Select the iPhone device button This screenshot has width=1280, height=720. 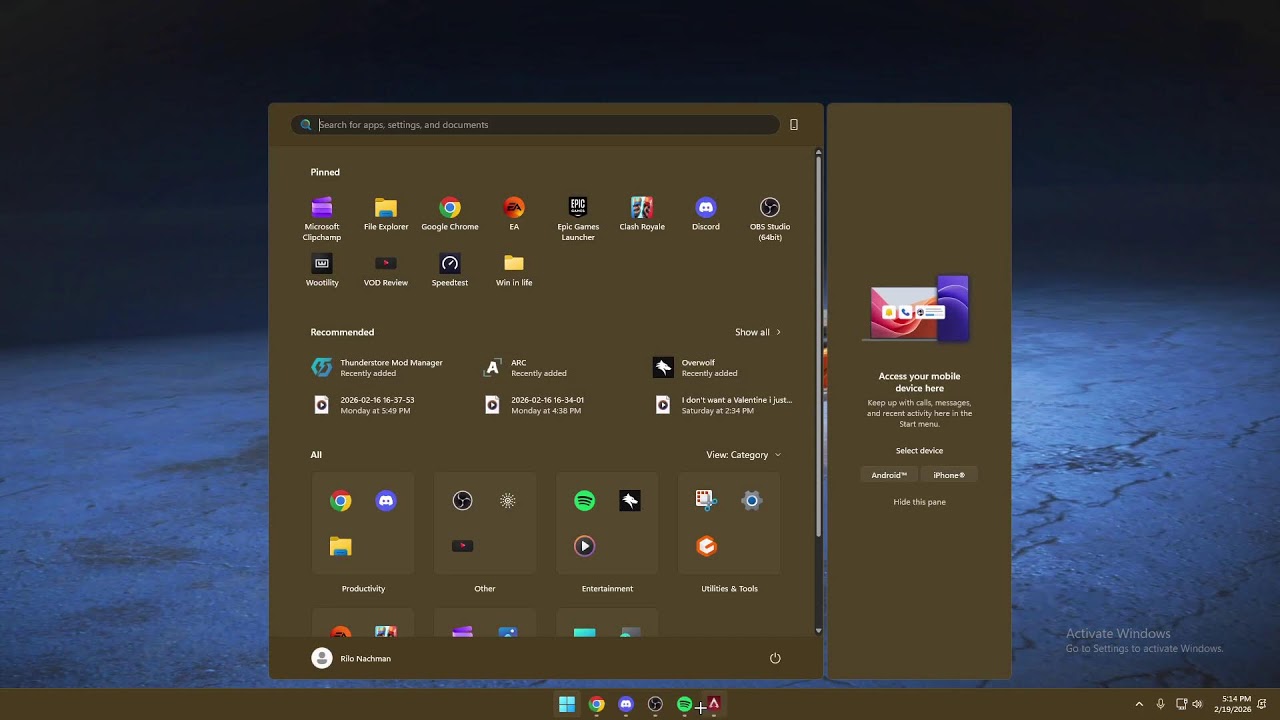(949, 475)
